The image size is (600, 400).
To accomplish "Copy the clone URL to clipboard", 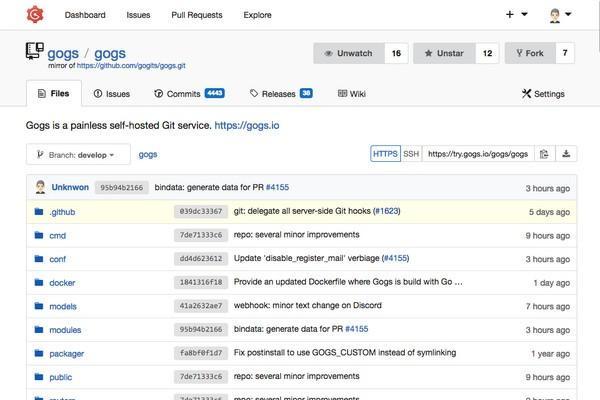I will coord(544,154).
